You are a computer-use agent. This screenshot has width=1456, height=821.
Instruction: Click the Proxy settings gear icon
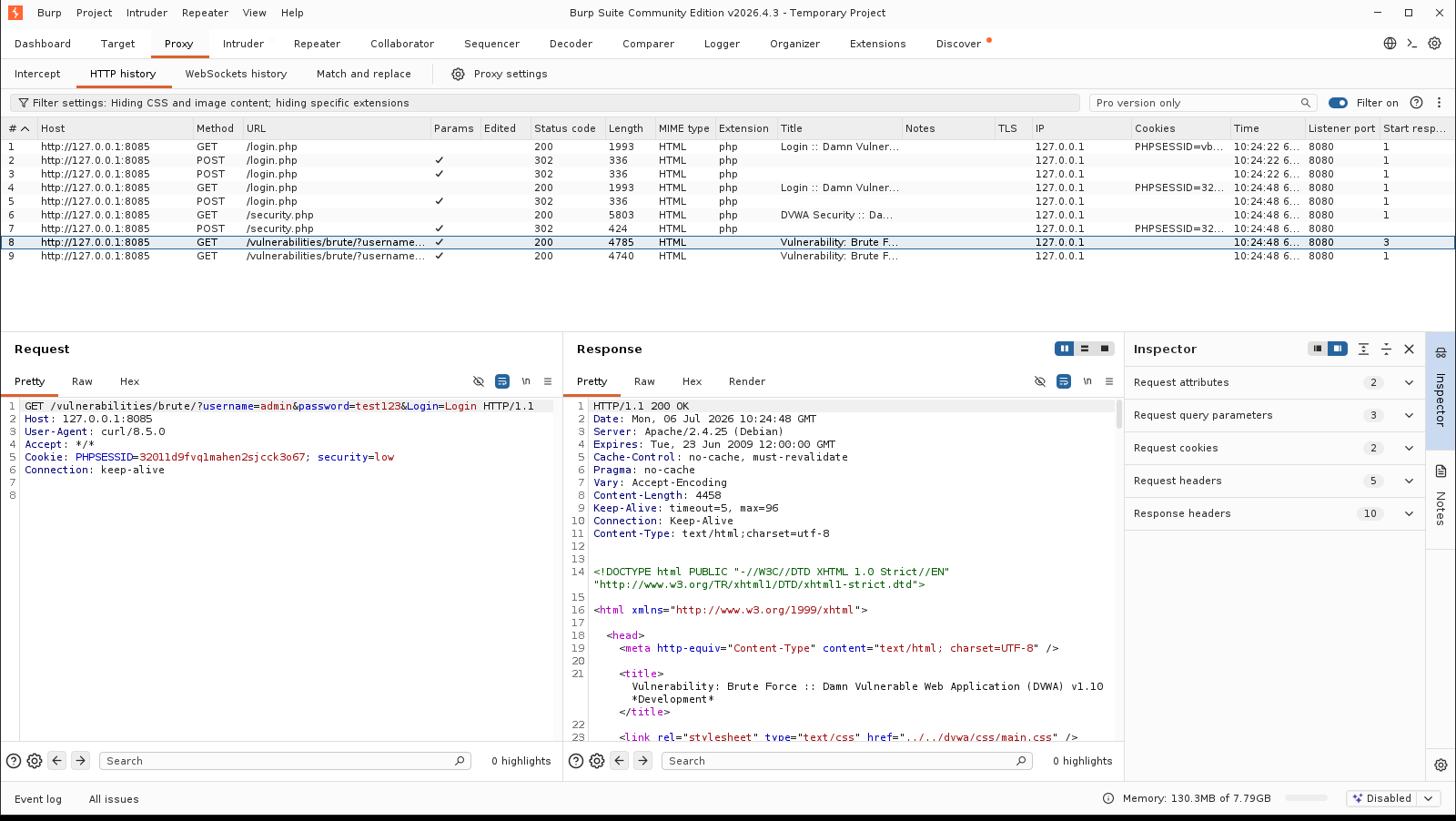[458, 74]
